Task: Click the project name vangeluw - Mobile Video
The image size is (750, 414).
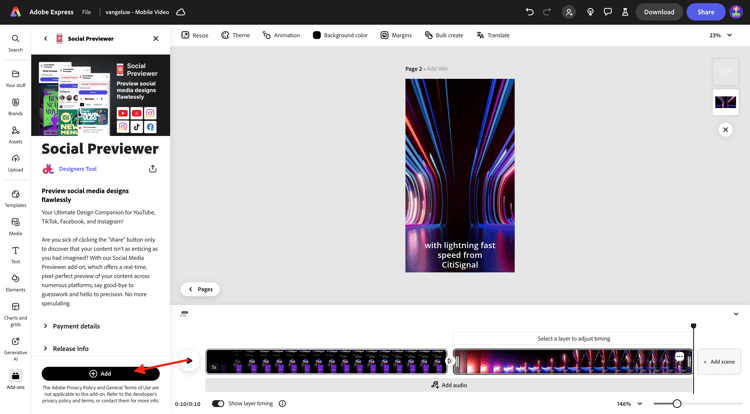Action: point(137,12)
